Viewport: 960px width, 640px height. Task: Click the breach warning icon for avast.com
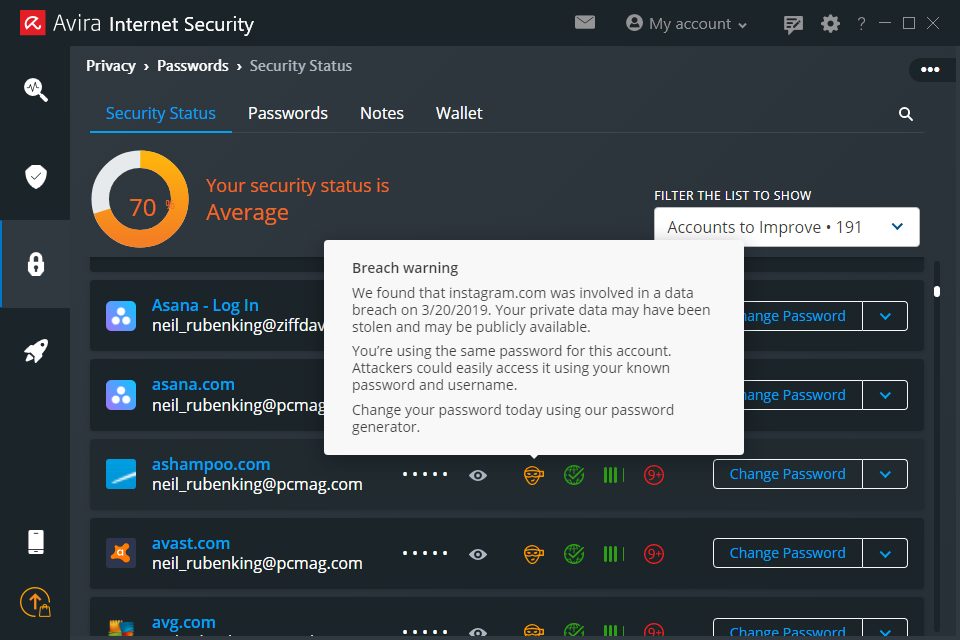tap(533, 554)
